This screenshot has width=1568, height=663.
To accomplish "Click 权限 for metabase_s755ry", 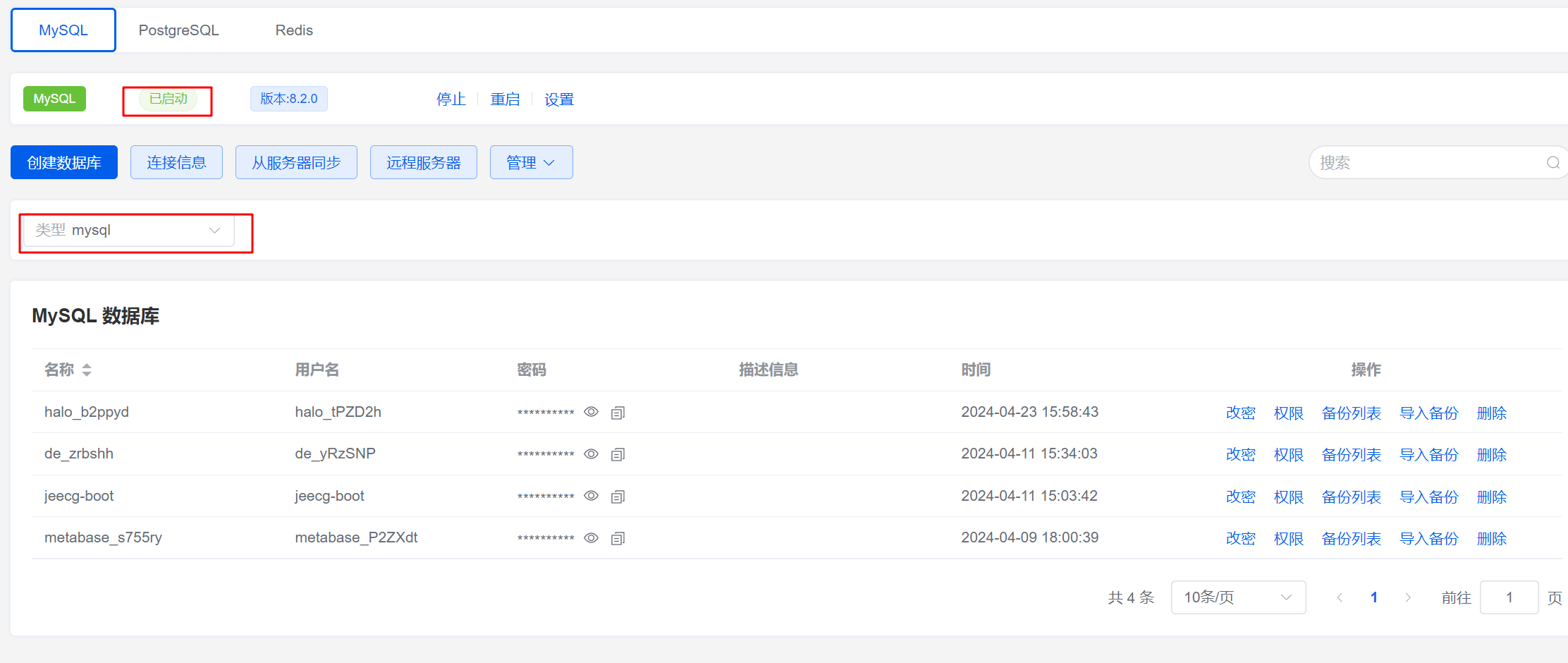I will click(1289, 539).
